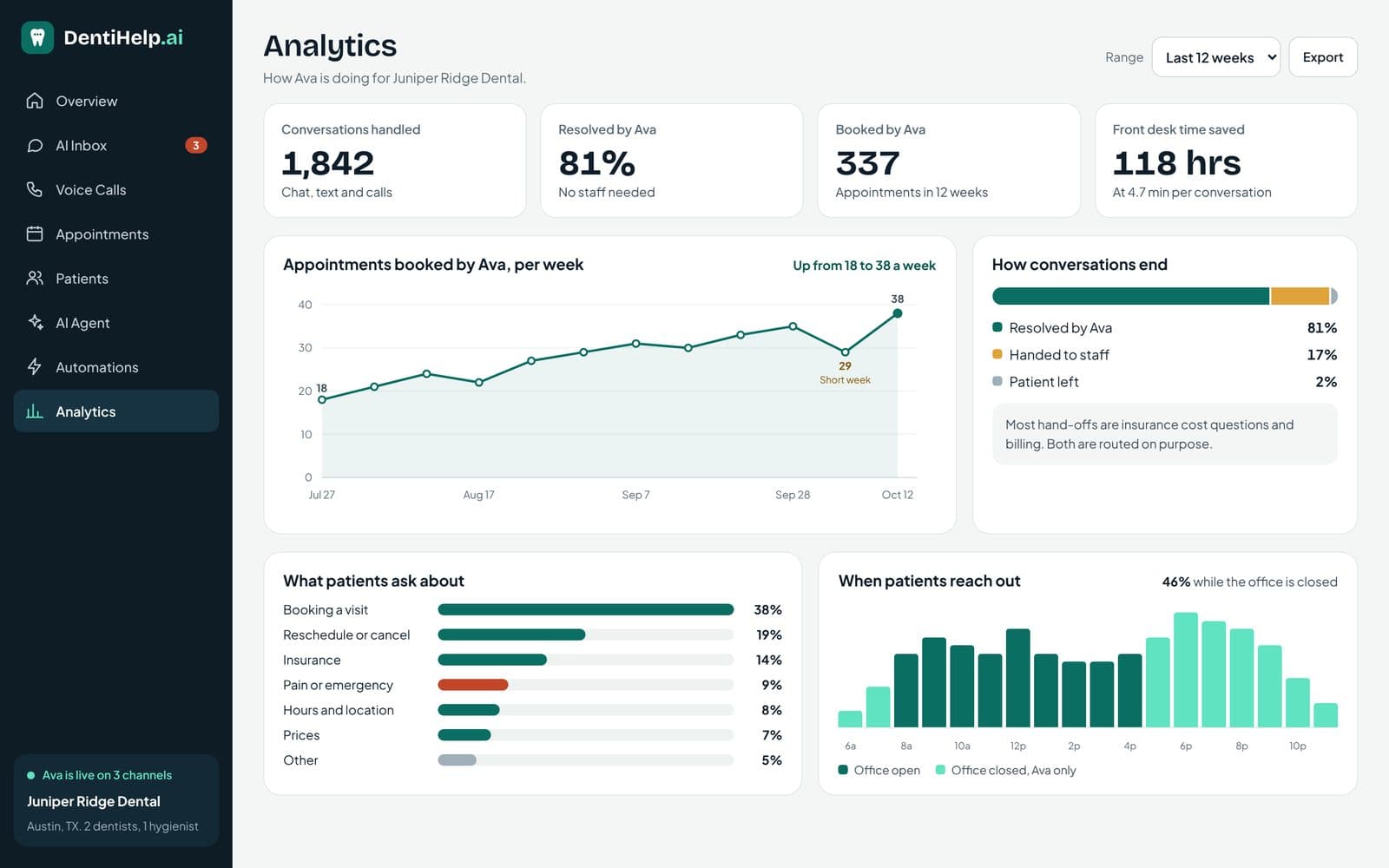Viewport: 1389px width, 868px height.
Task: Click the Patient left legend swatch
Action: coord(997,381)
